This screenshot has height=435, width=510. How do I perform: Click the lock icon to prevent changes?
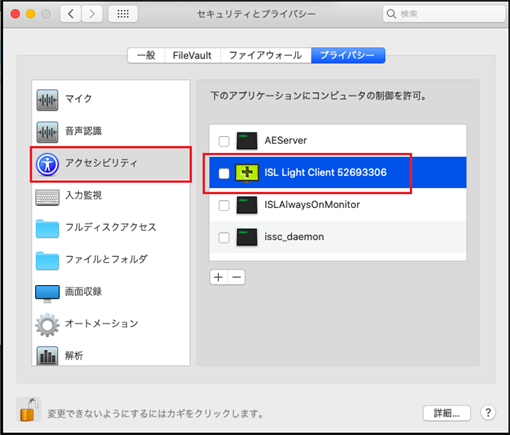(x=28, y=409)
